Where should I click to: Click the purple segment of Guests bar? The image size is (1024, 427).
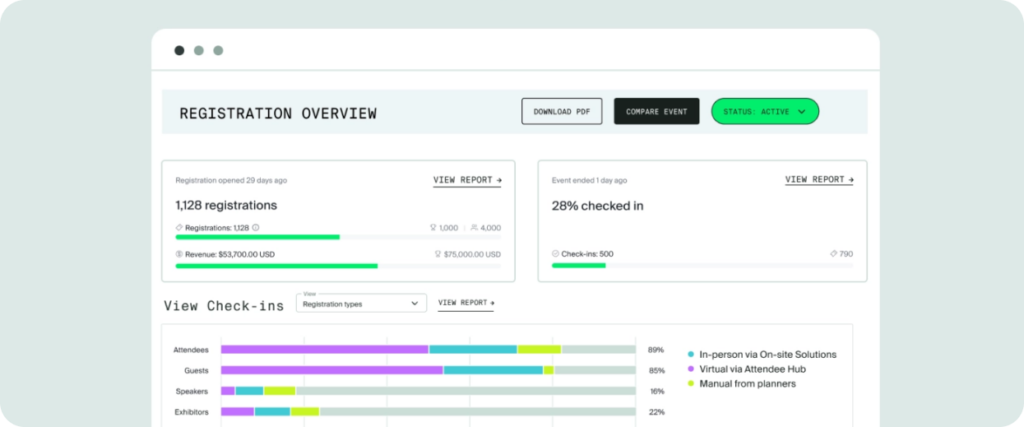tap(332, 370)
